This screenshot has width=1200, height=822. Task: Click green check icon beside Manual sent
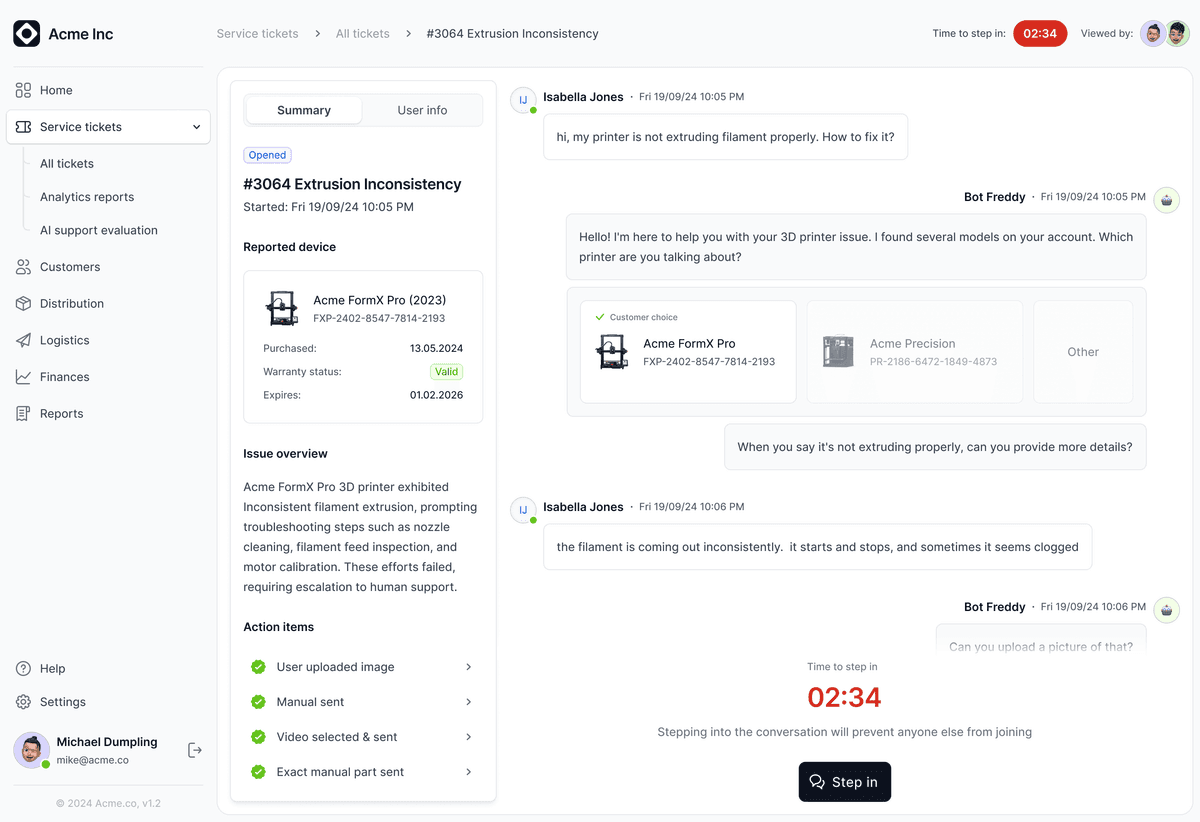click(x=258, y=702)
